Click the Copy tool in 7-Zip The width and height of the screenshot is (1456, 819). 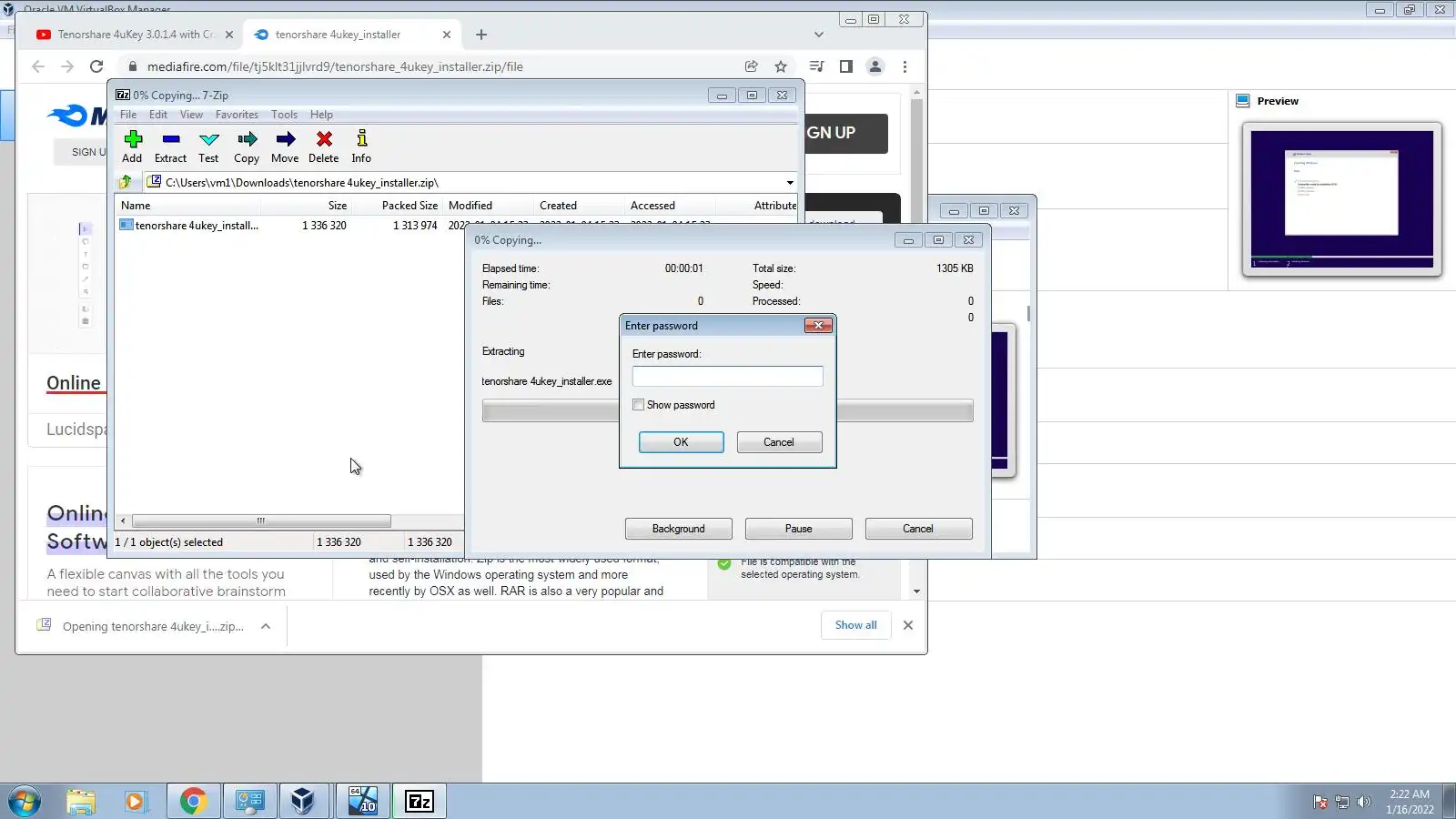tap(247, 146)
